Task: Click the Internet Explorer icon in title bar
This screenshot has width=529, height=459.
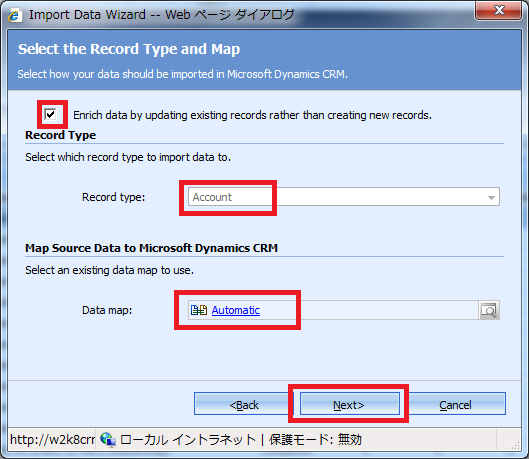Action: (15, 15)
